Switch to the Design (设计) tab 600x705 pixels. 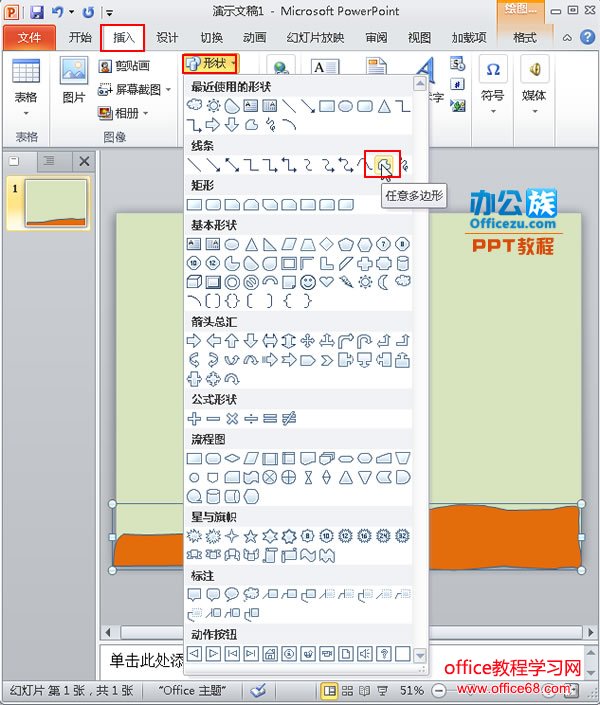coord(167,38)
